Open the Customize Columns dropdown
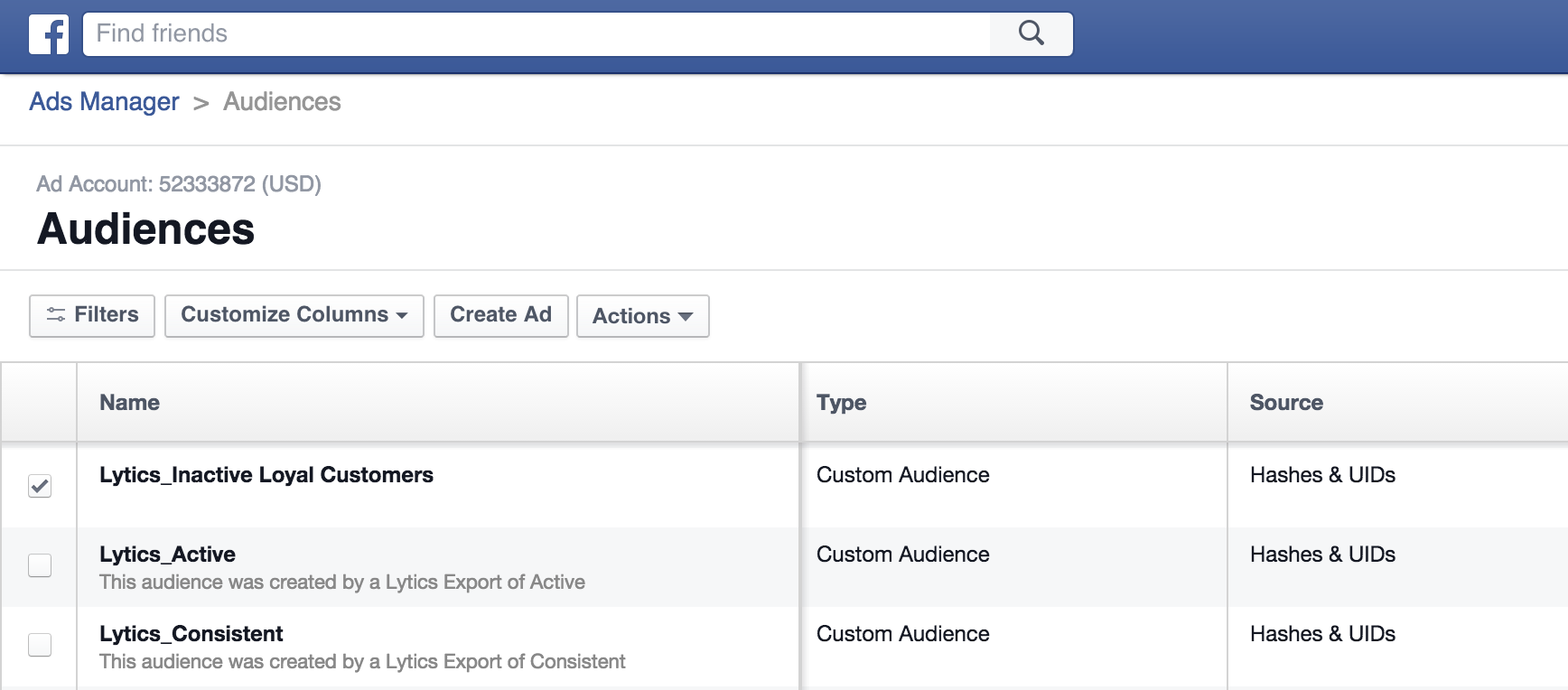 (294, 315)
